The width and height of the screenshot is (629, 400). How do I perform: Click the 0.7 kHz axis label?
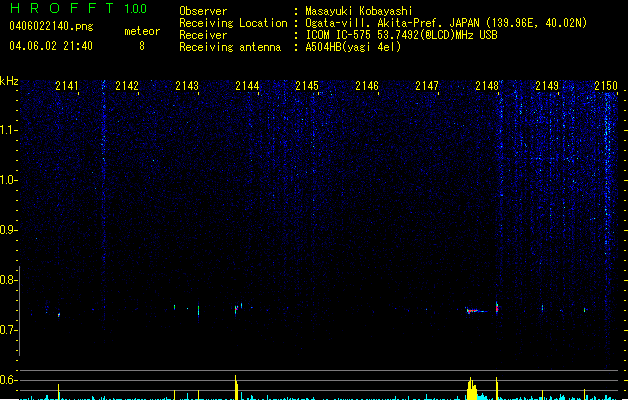point(9,330)
